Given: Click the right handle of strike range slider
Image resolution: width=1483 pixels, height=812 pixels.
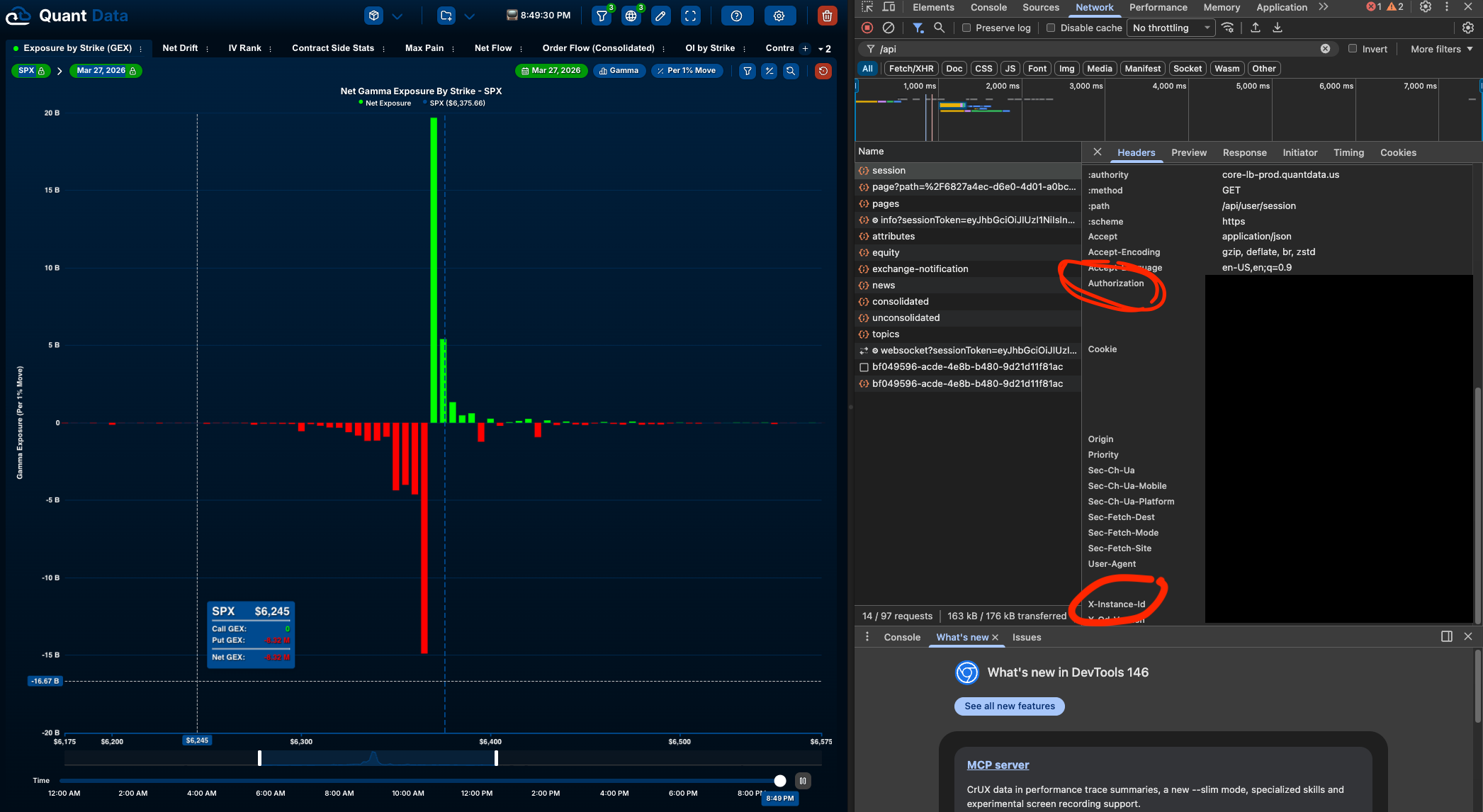Looking at the screenshot, I should tap(496, 758).
